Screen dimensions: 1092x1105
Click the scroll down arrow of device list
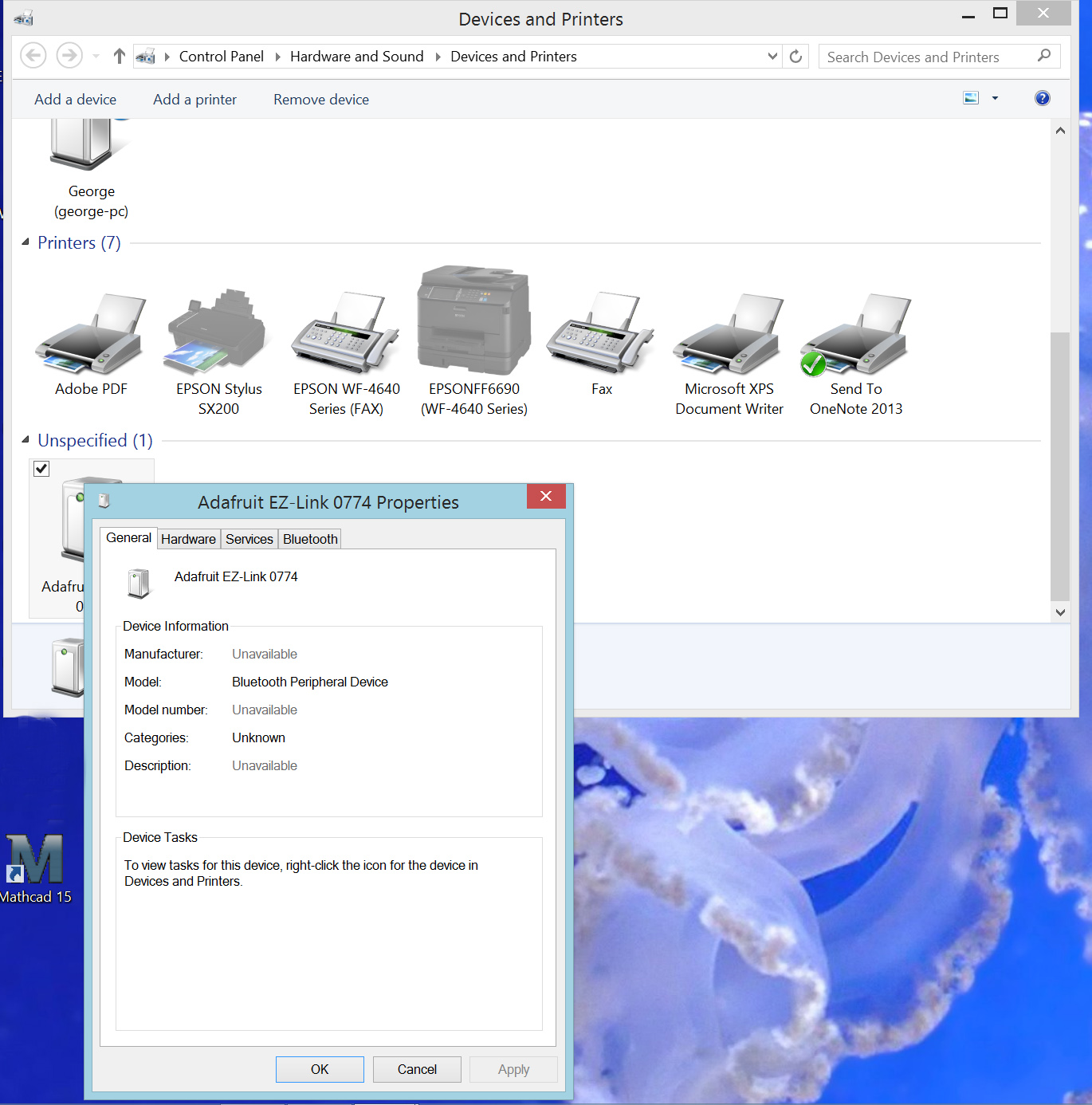tap(1060, 612)
